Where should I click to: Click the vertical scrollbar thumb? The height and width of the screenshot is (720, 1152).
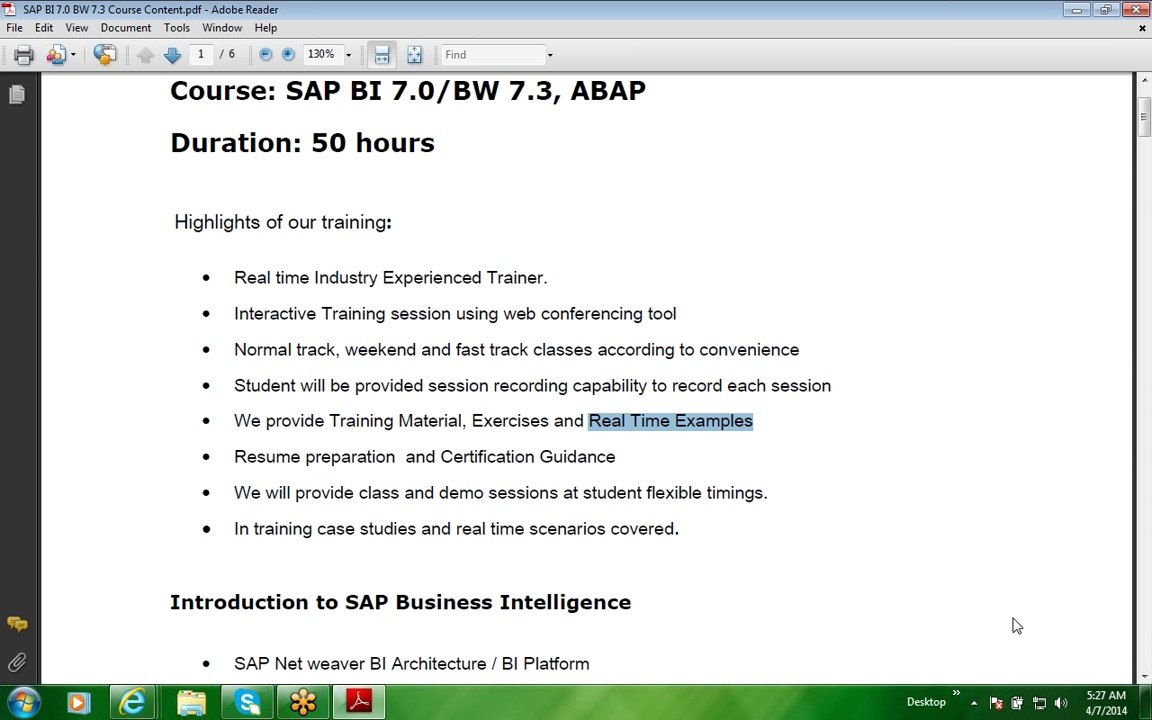(1144, 115)
